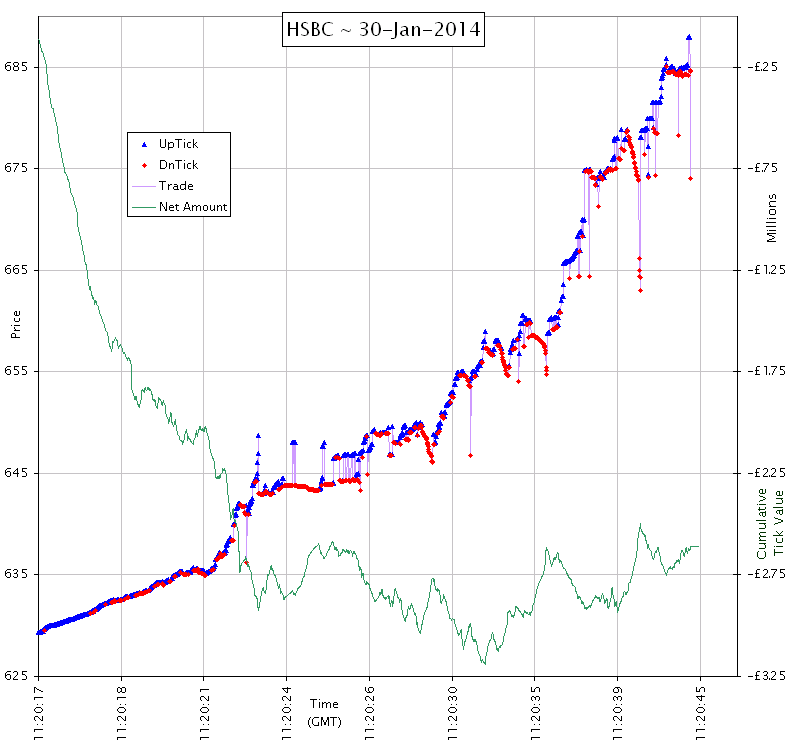This screenshot has width=790, height=746.
Task: Click the 11:20:45 time axis label
Action: [700, 713]
